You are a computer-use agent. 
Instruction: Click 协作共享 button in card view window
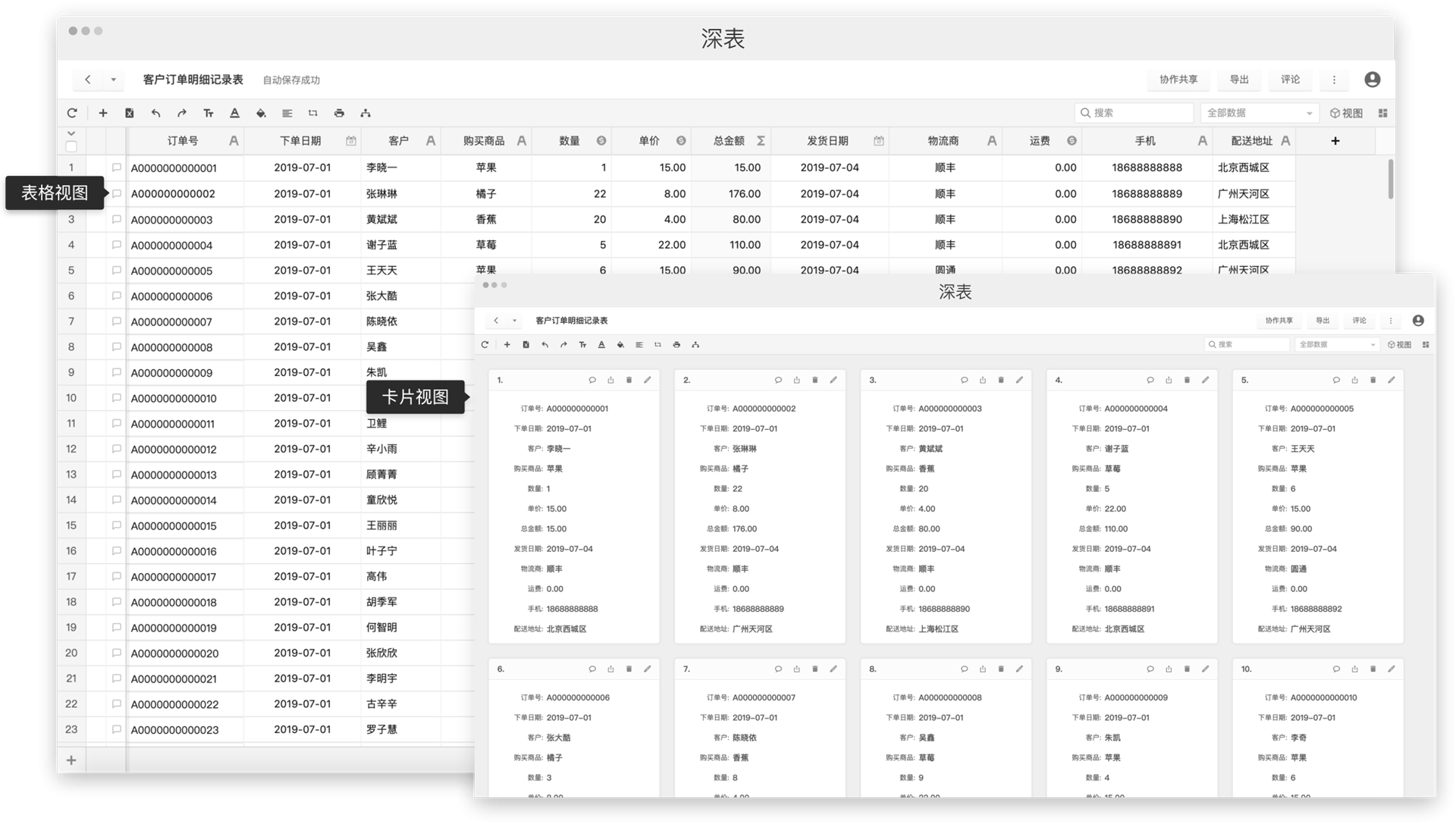(x=1279, y=321)
